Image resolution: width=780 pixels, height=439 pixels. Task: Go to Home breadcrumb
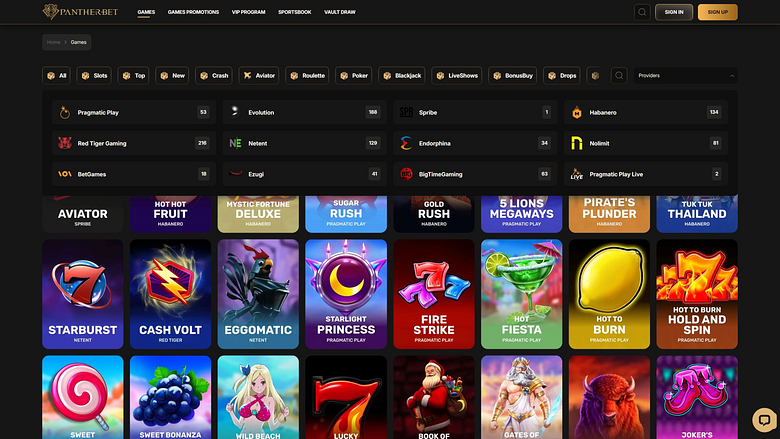coord(53,42)
